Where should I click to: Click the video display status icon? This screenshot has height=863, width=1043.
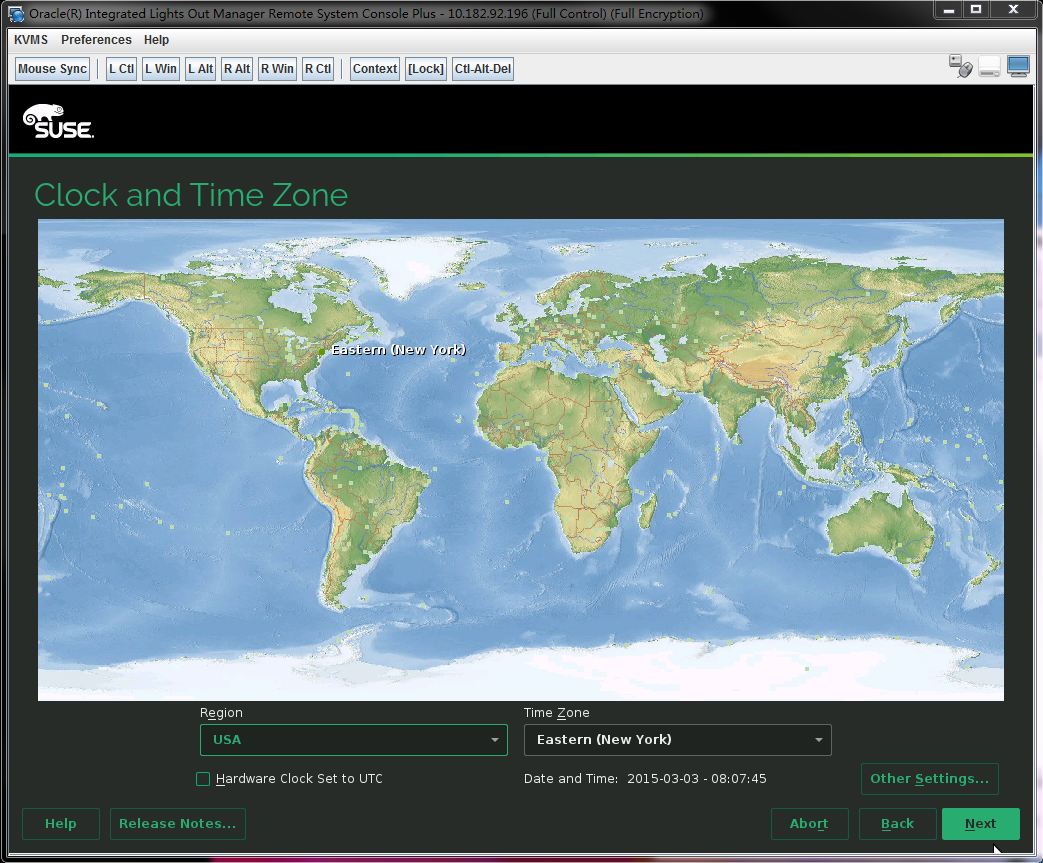point(1018,64)
